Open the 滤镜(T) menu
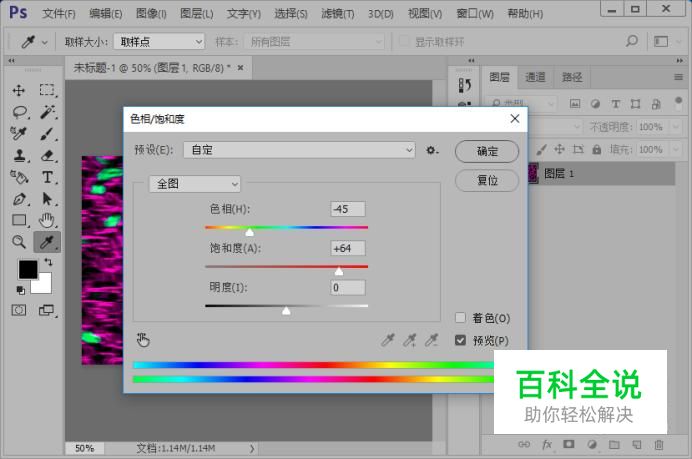Screen dimensions: 692x459 [x=338, y=14]
